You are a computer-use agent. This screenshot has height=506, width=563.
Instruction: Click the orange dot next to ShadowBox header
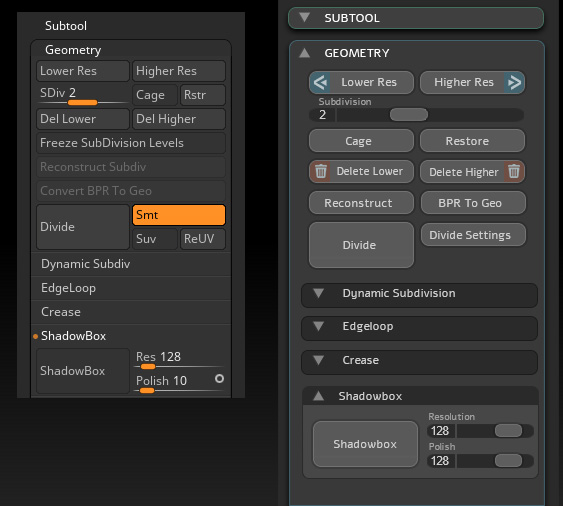tap(35, 336)
